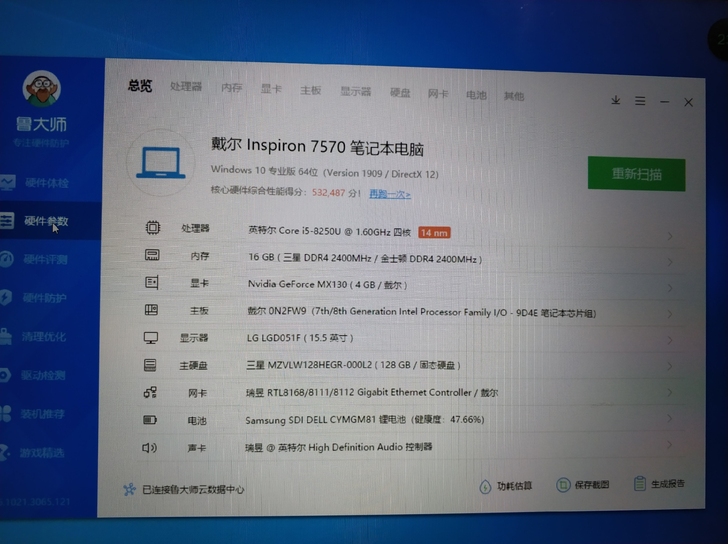This screenshot has height=544, width=728.
Task: Click the hard disk icon
Action: 150,365
